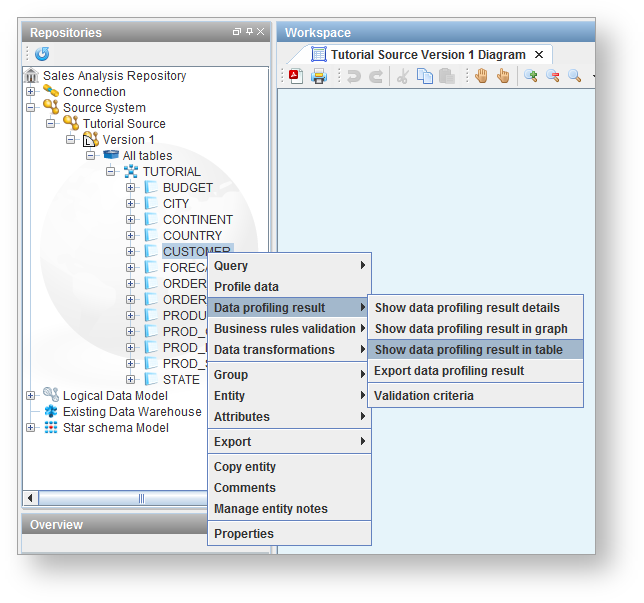Select the CONTINENT table
The width and height of the screenshot is (644, 603).
click(x=198, y=220)
